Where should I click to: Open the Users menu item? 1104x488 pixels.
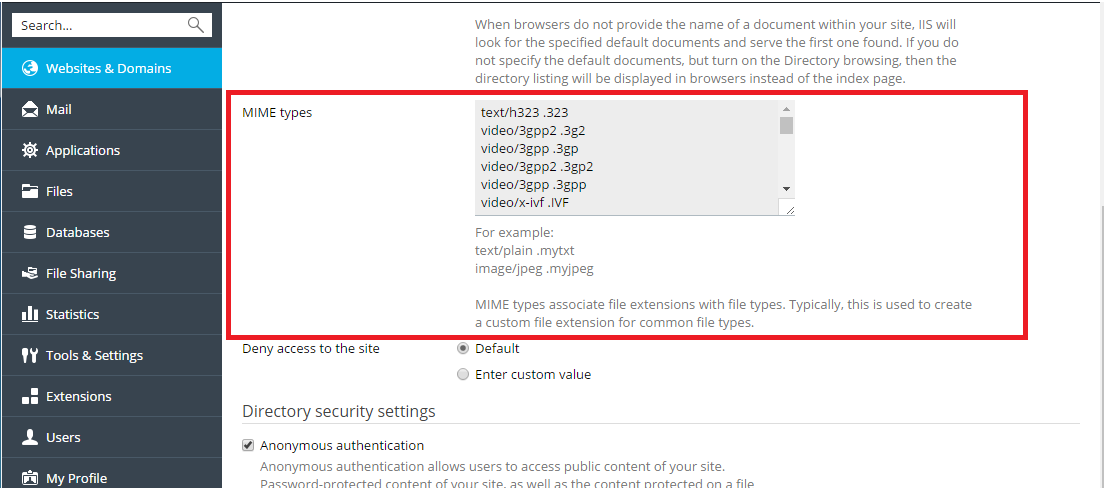coord(63,438)
